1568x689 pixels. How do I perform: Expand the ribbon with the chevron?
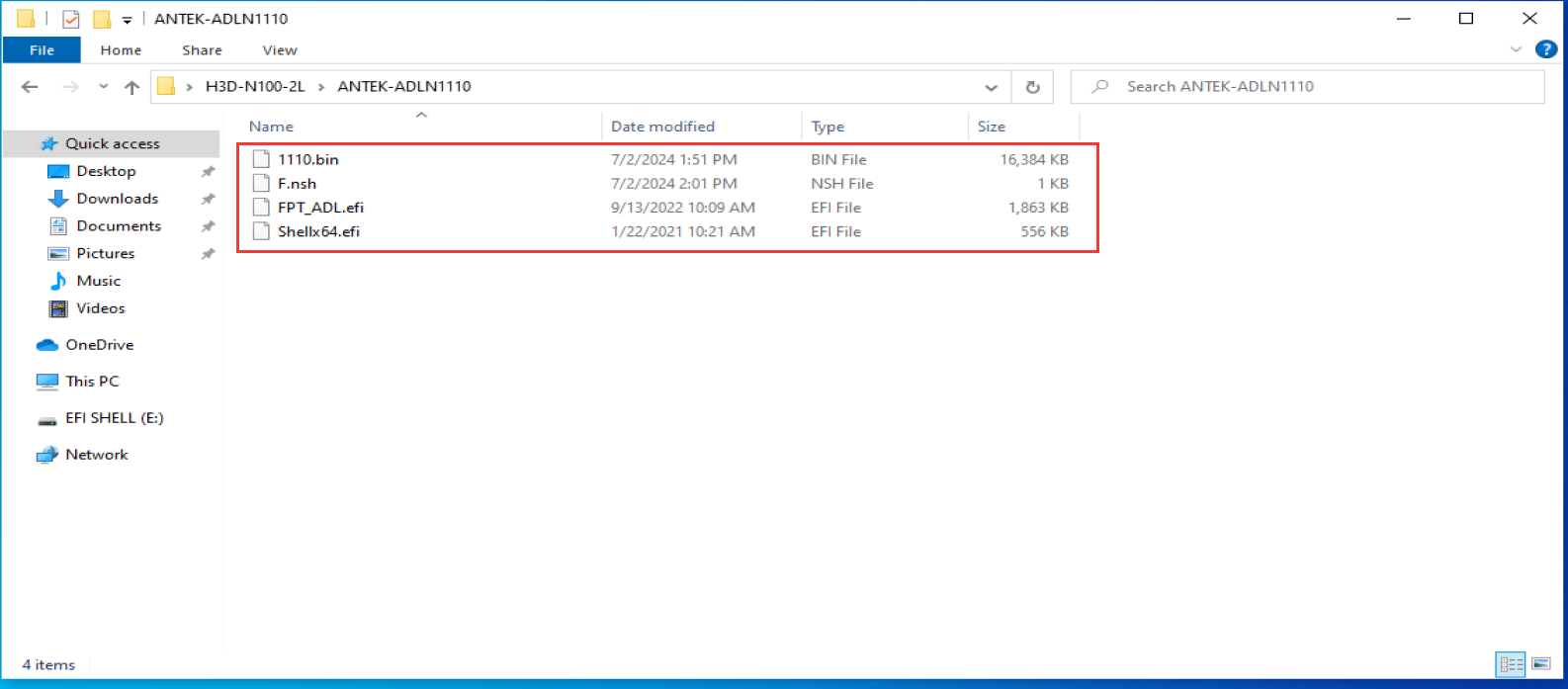[1517, 49]
